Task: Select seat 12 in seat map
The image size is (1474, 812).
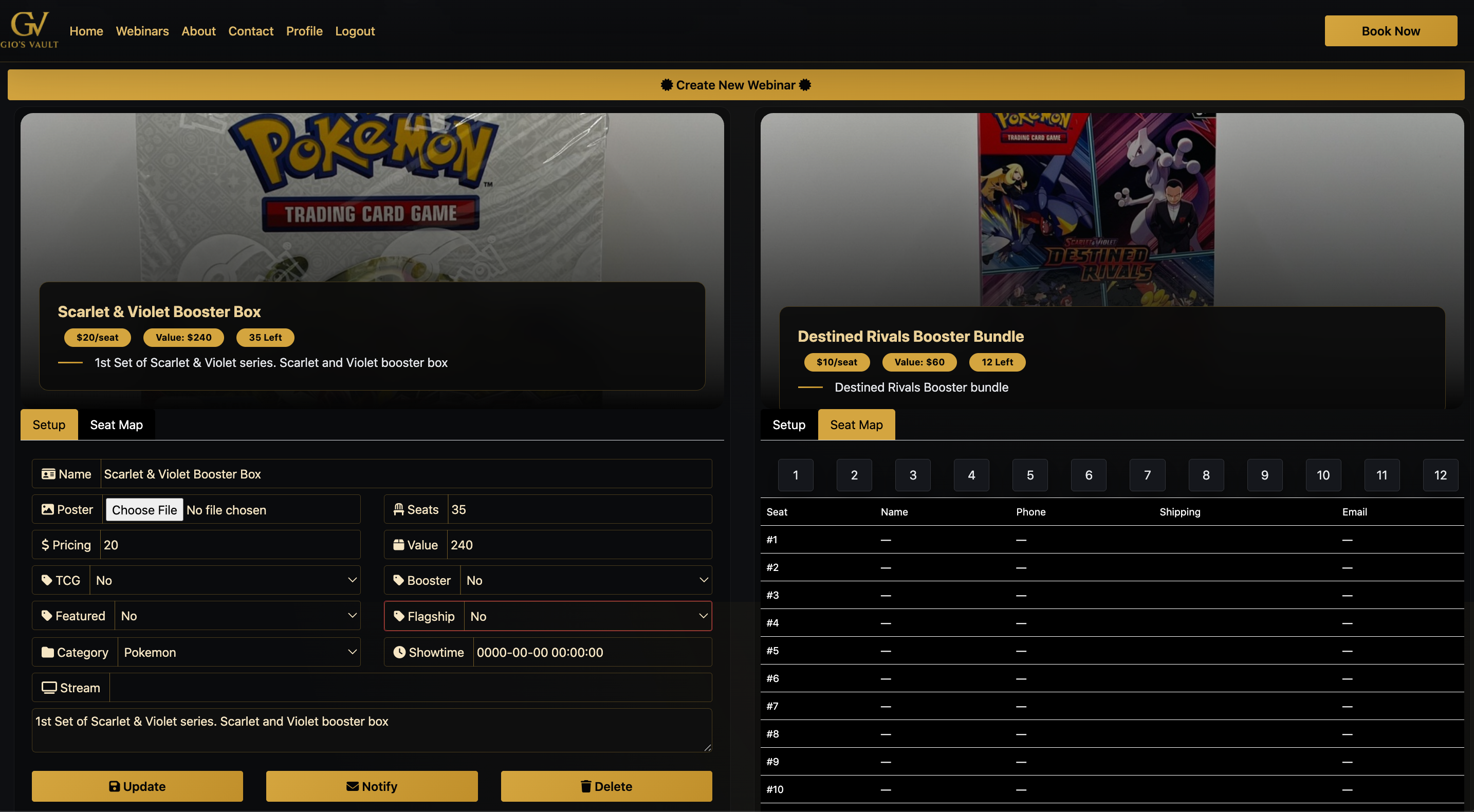Action: point(1440,475)
